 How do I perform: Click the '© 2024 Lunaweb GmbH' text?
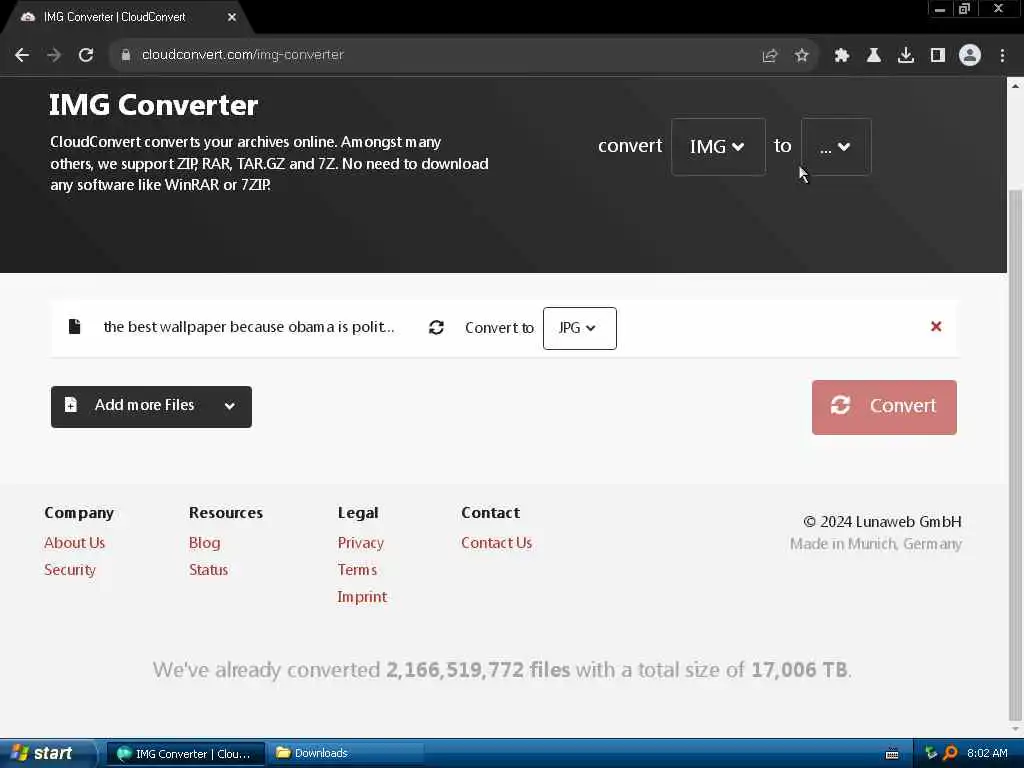point(882,522)
